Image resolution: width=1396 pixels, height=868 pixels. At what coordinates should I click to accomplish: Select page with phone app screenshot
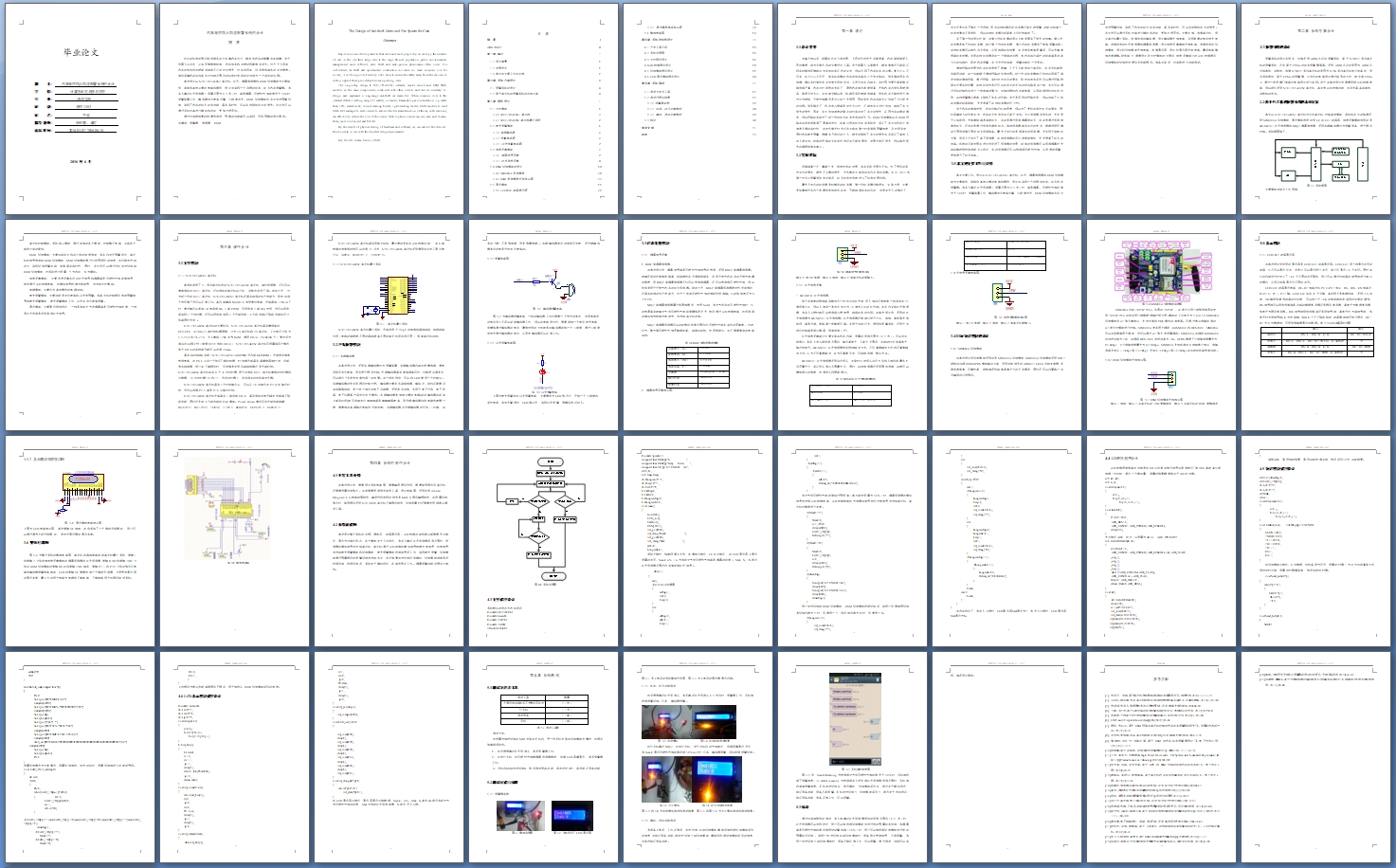point(852,757)
